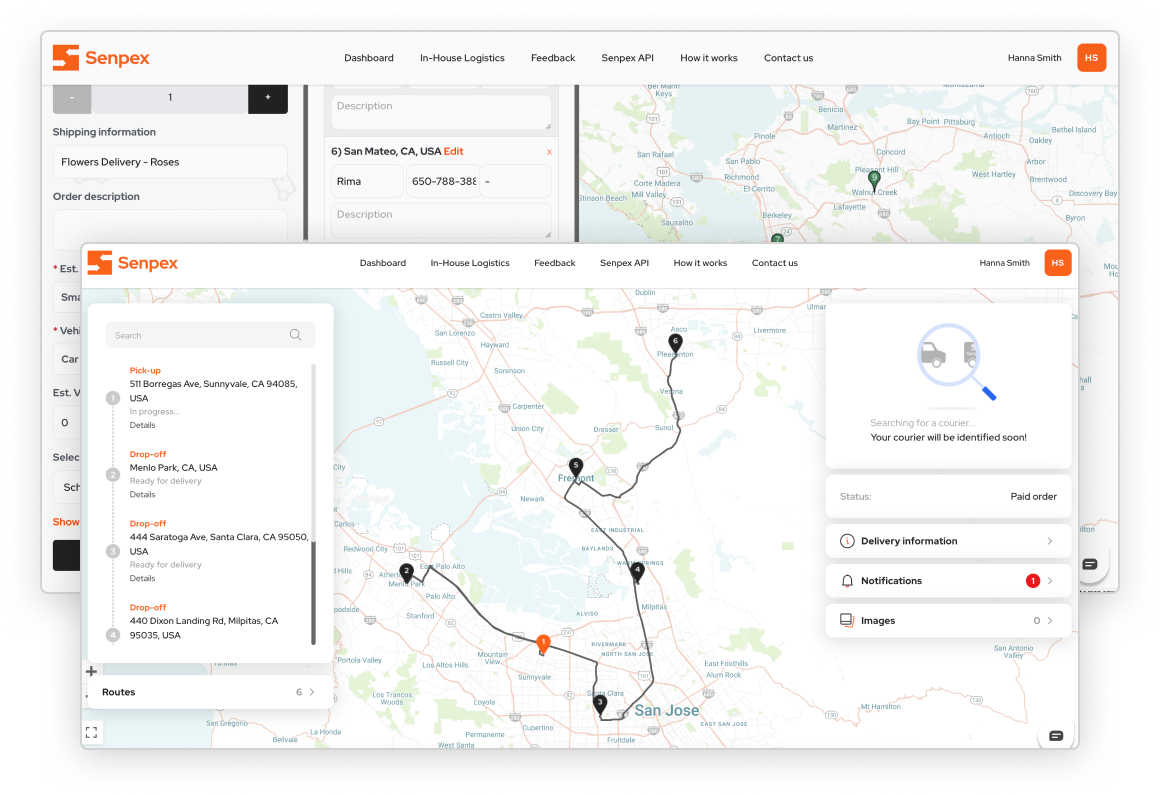Select map marker 6 near Pleasanton

[x=676, y=343]
